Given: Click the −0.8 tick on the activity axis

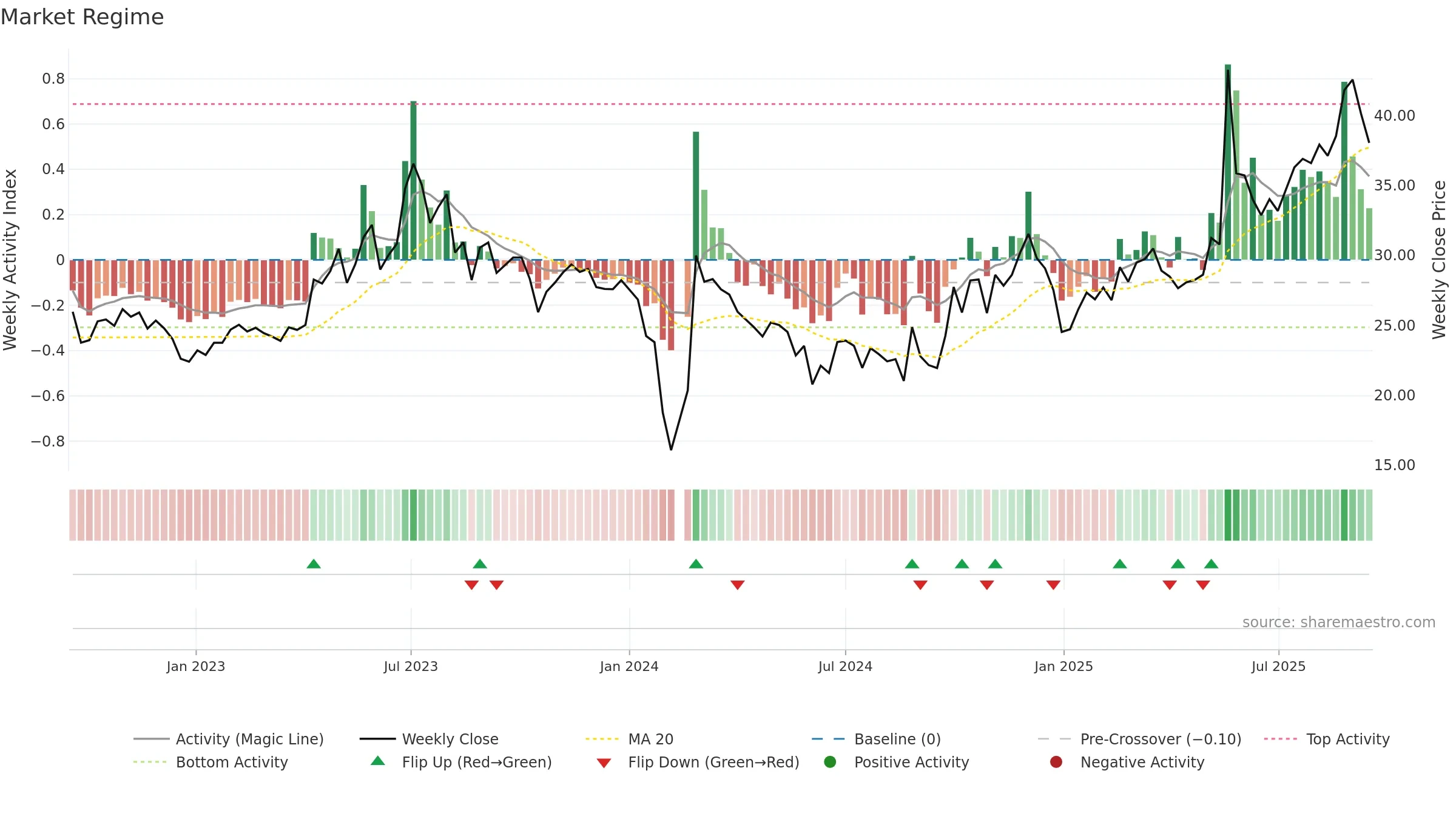Looking at the screenshot, I should point(48,441).
